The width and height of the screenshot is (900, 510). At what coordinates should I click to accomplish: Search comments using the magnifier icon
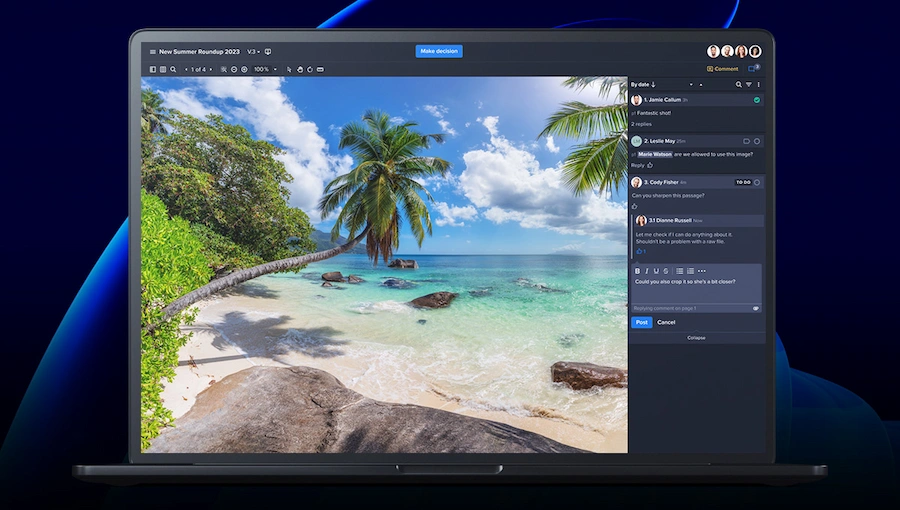click(739, 85)
